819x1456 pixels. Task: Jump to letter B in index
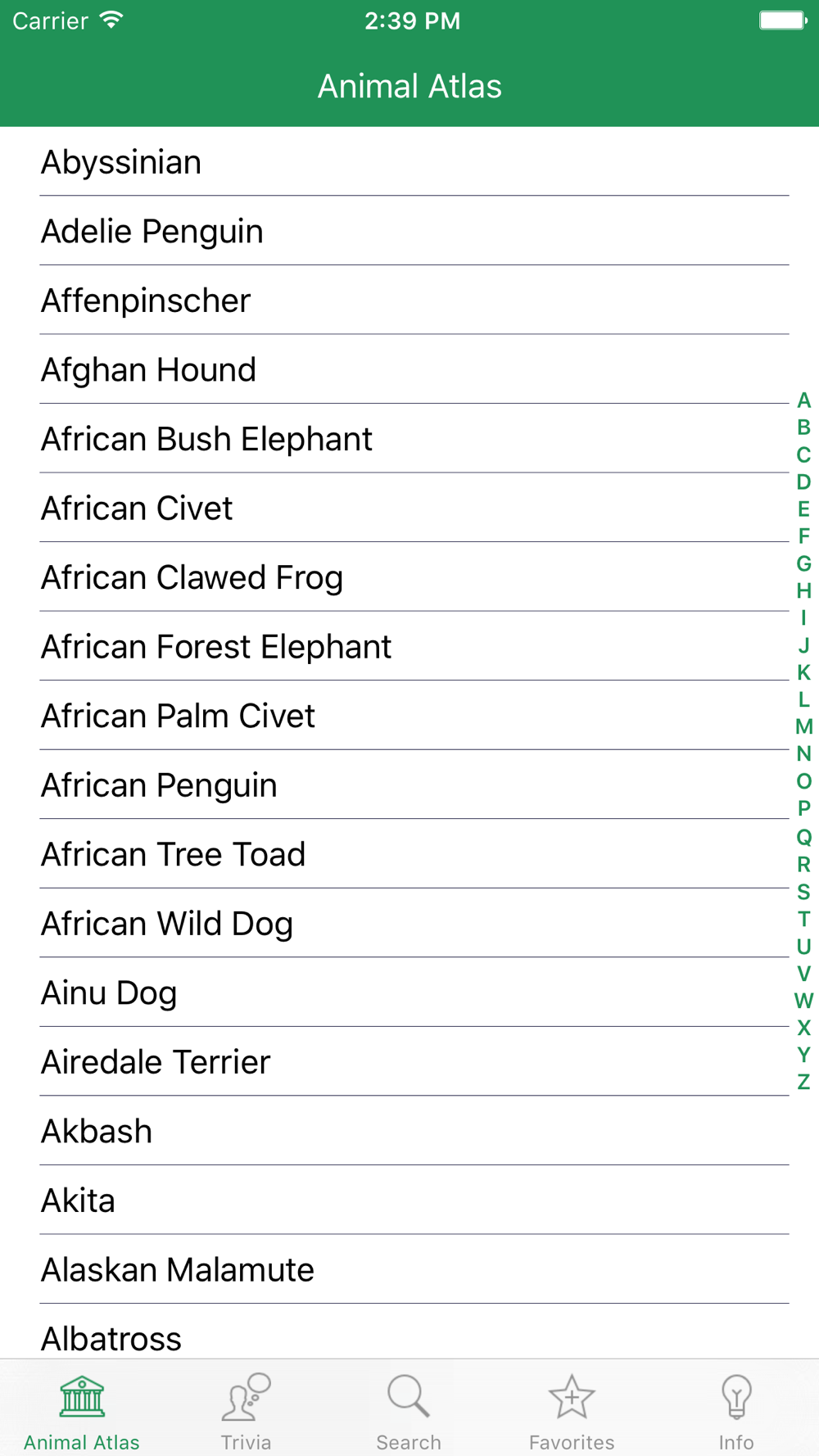point(803,427)
